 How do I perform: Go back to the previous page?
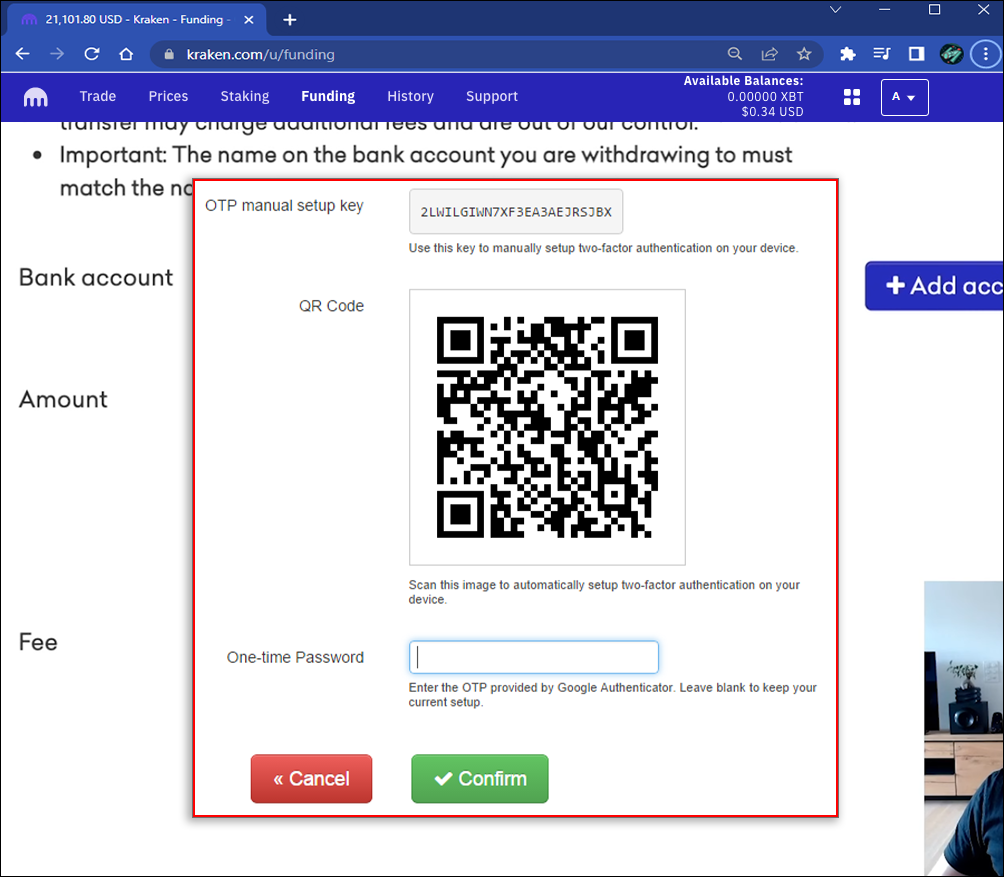[x=22, y=54]
